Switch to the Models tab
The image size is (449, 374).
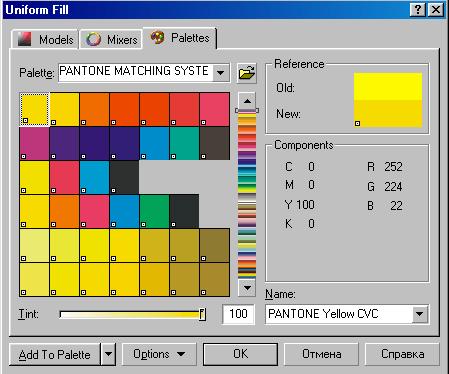[x=45, y=40]
